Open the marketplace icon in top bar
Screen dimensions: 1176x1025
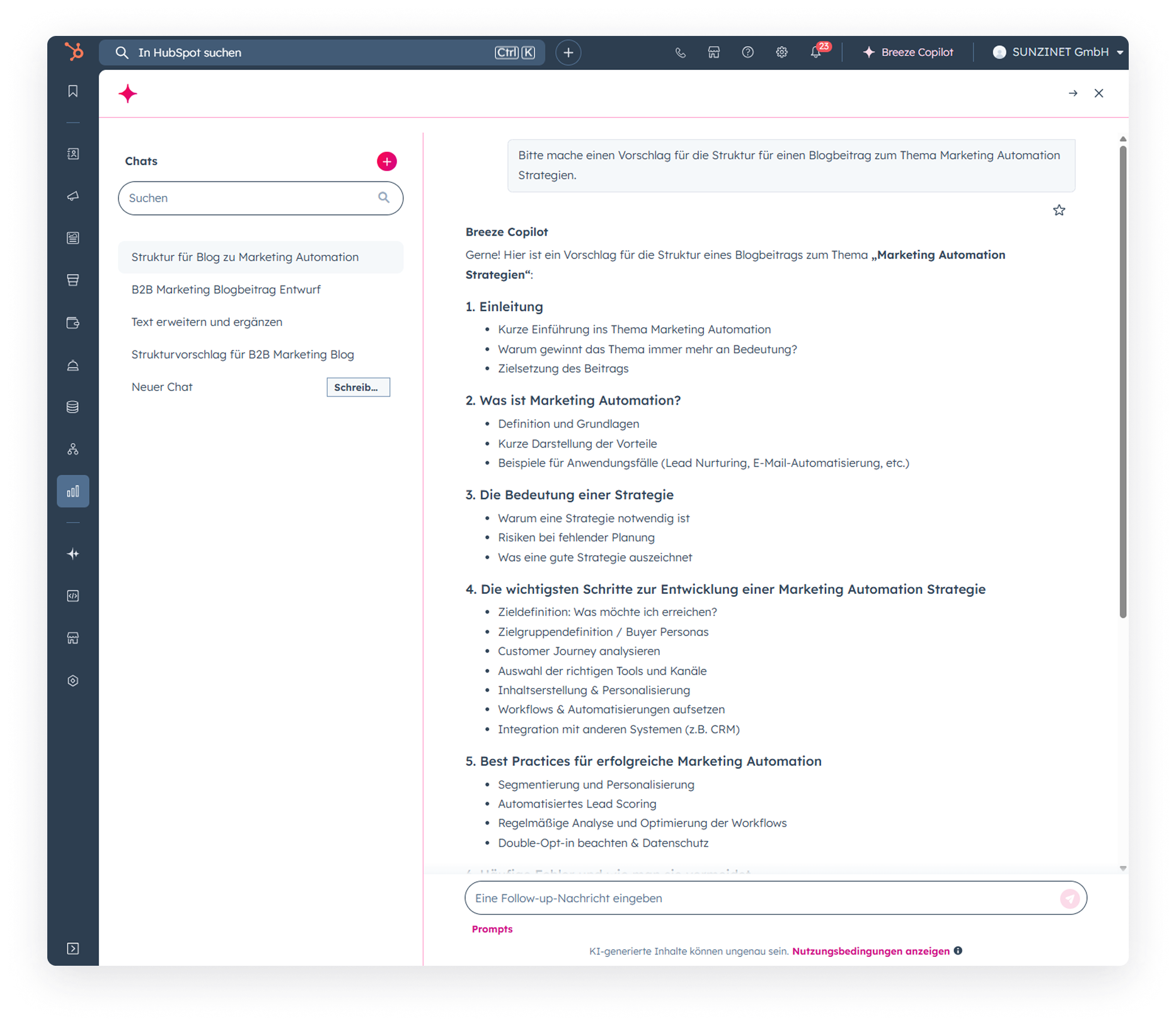click(713, 52)
